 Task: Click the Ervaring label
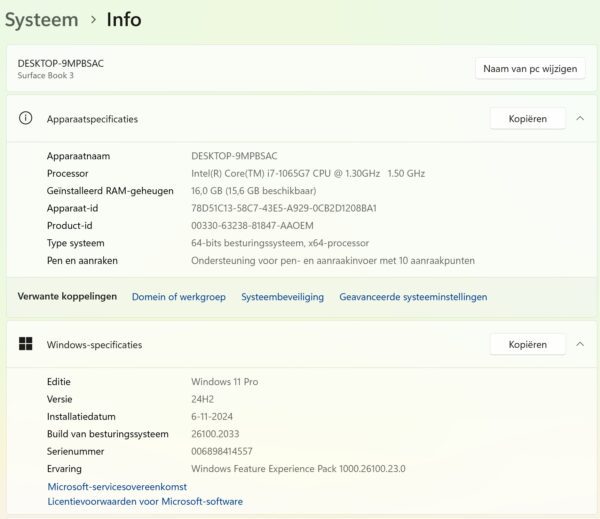64,469
